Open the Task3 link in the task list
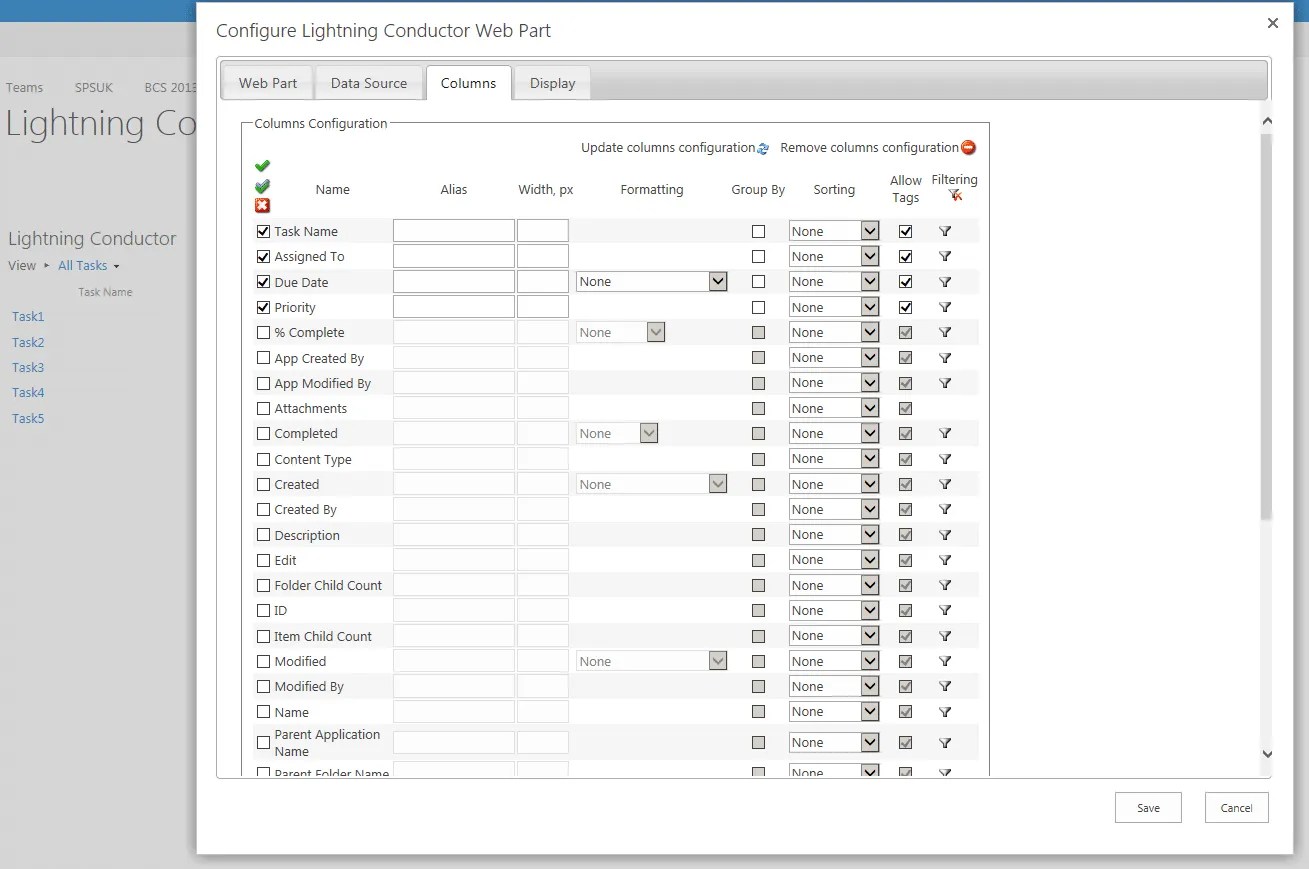This screenshot has width=1309, height=869. 28,367
